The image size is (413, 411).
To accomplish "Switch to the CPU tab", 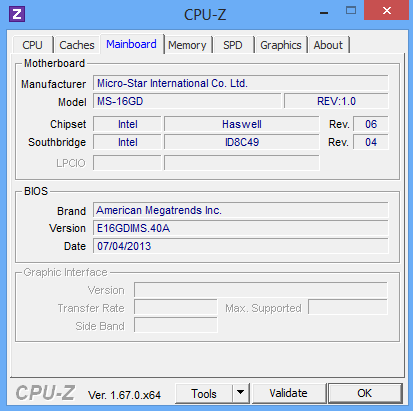I will coord(32,45).
